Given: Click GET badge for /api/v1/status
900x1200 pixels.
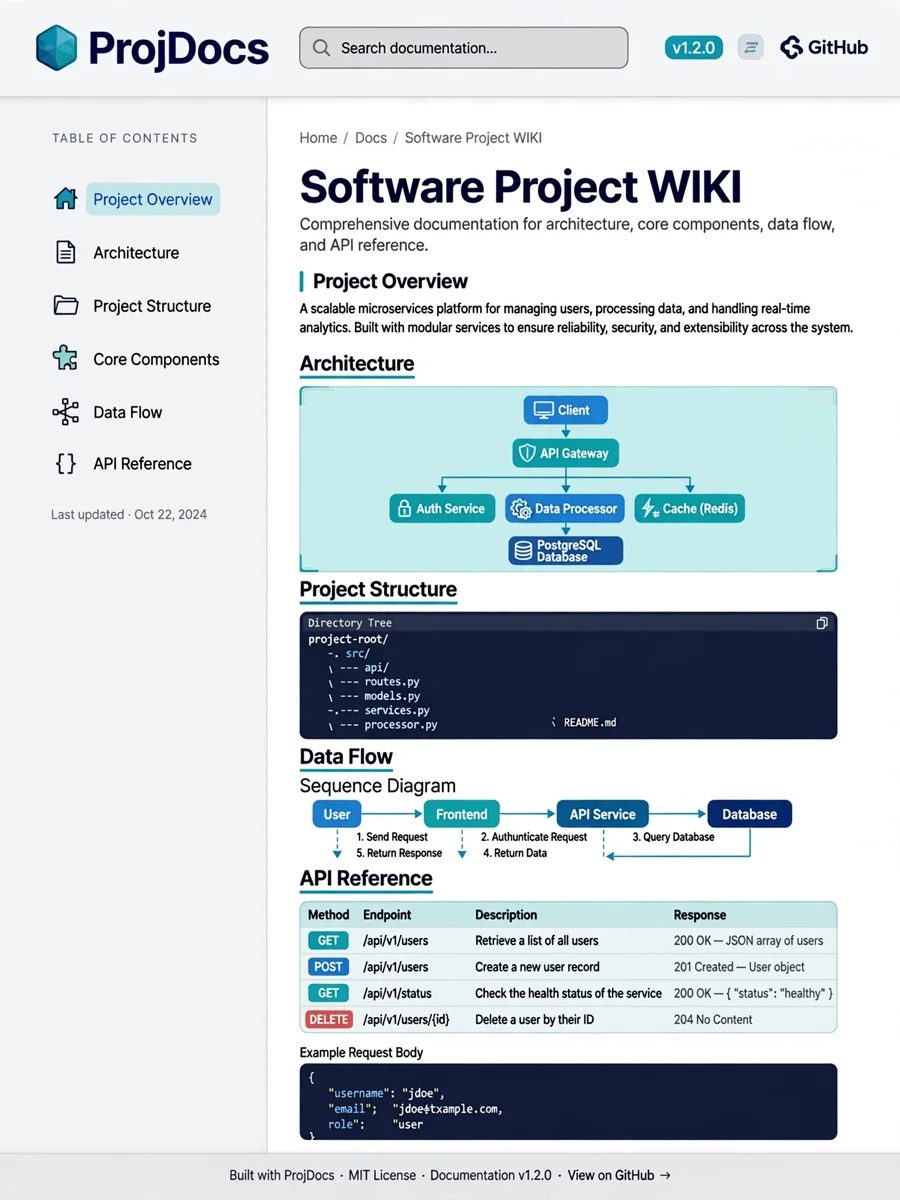Looking at the screenshot, I should pyautogui.click(x=328, y=993).
